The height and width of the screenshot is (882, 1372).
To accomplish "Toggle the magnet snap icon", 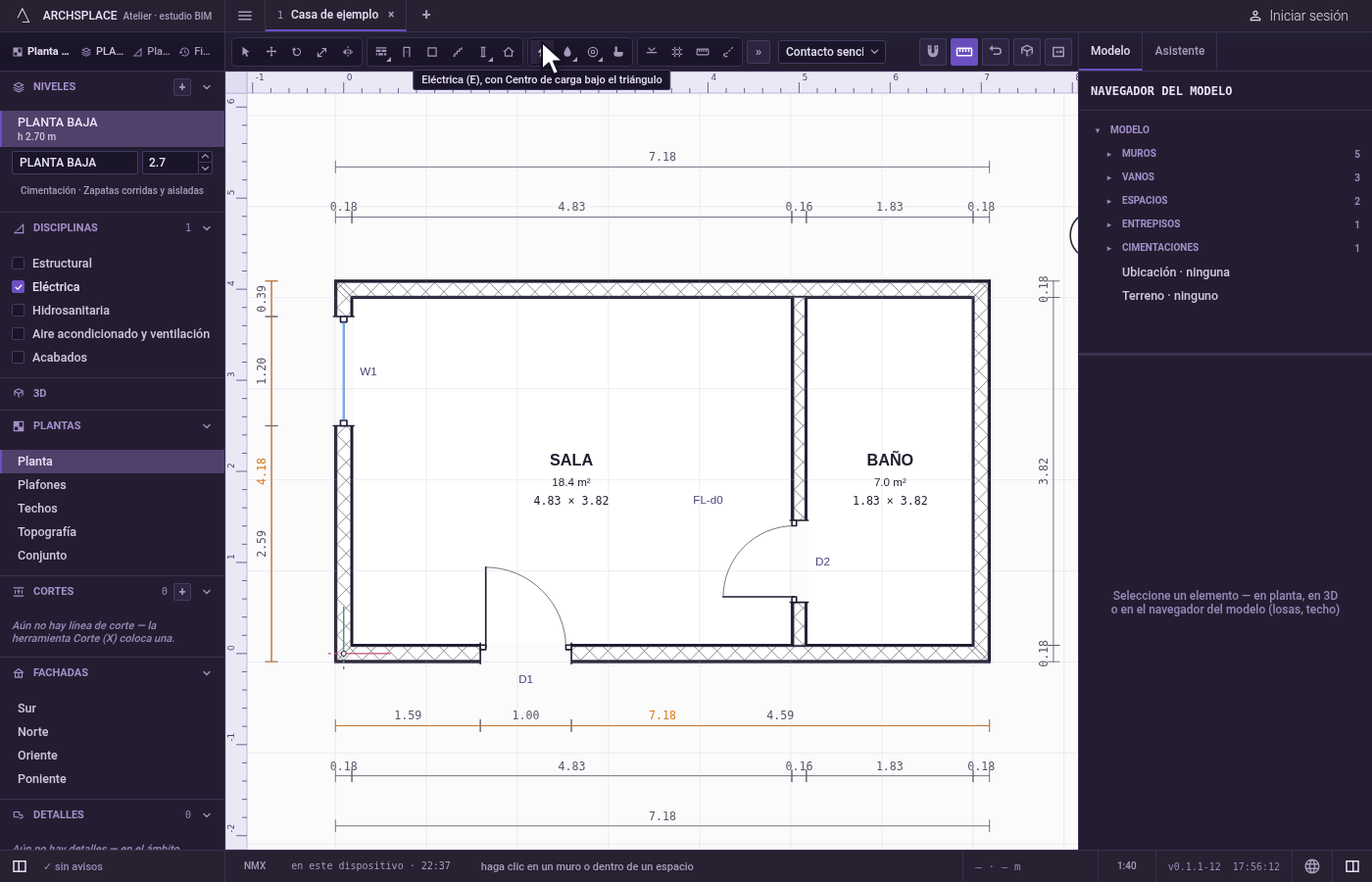I will point(933,52).
